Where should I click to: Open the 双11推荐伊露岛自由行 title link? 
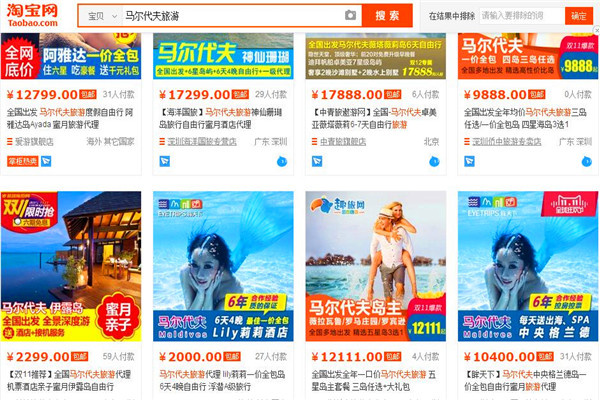(69, 380)
